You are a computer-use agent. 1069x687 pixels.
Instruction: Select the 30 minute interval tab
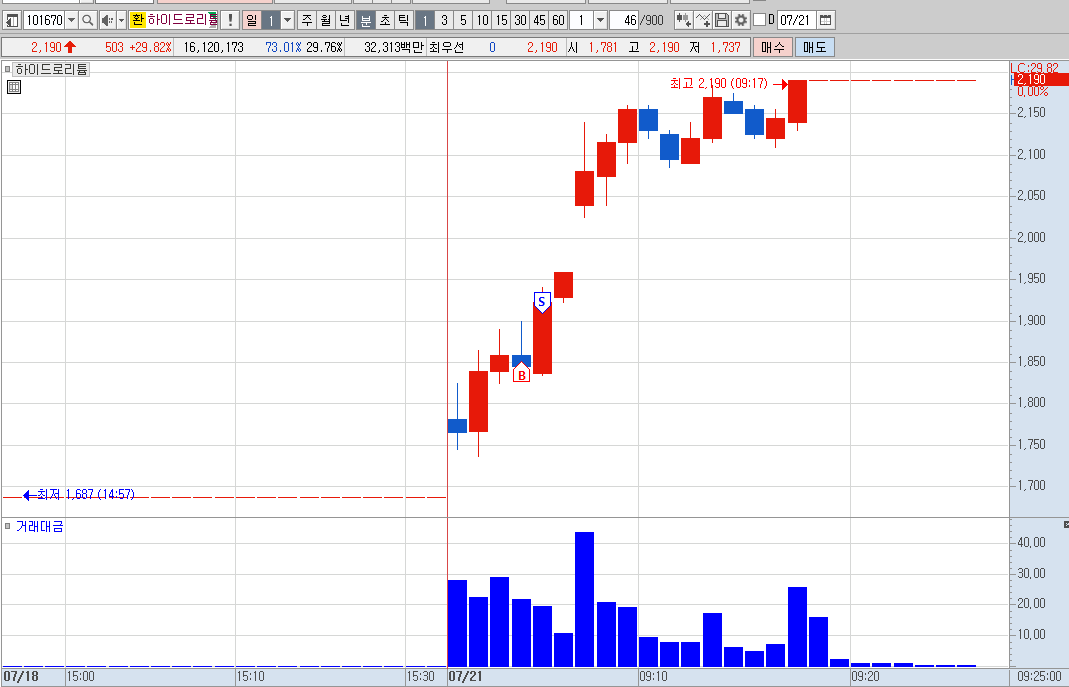coord(520,20)
